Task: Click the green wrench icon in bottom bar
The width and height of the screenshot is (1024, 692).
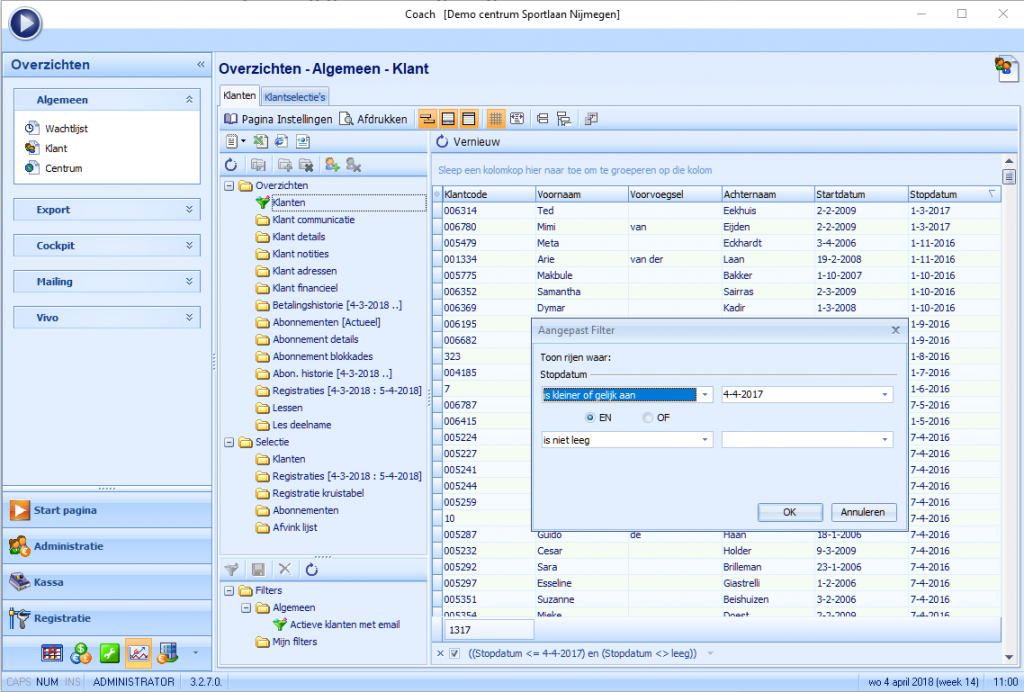Action: point(110,654)
